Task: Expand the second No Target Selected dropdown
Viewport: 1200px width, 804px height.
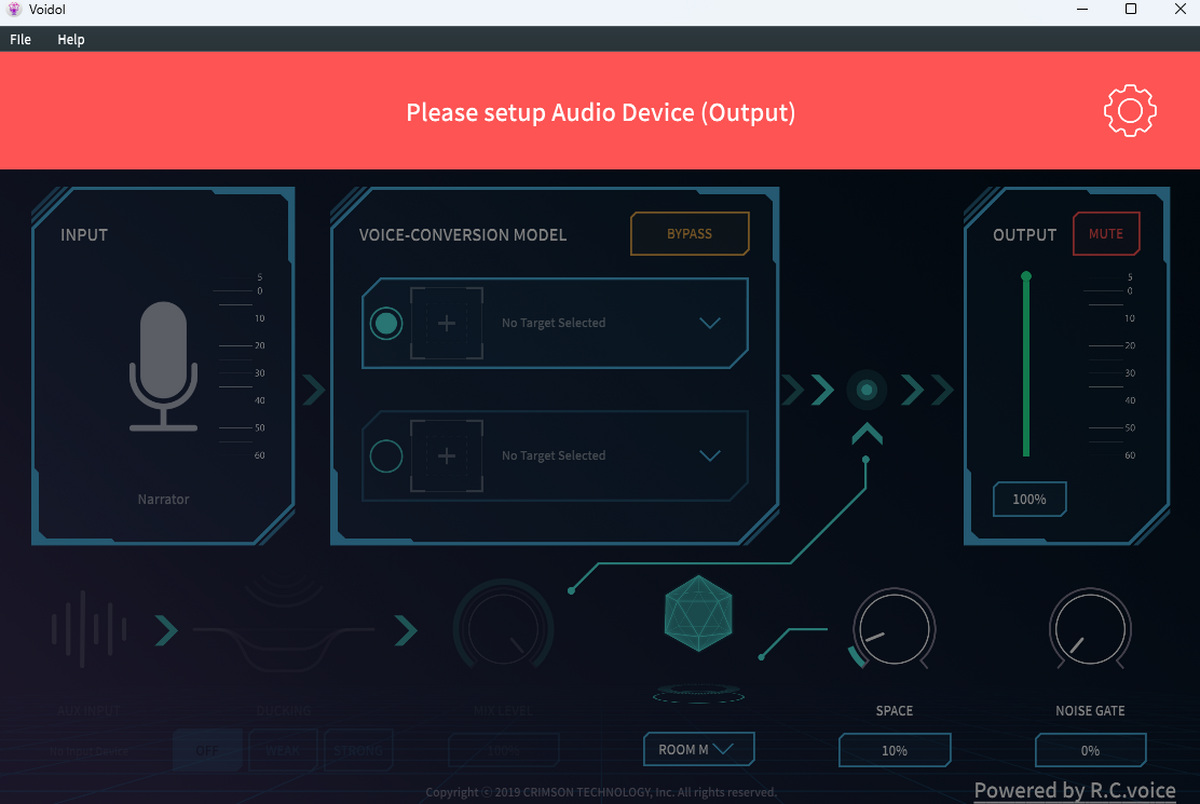Action: tap(710, 456)
